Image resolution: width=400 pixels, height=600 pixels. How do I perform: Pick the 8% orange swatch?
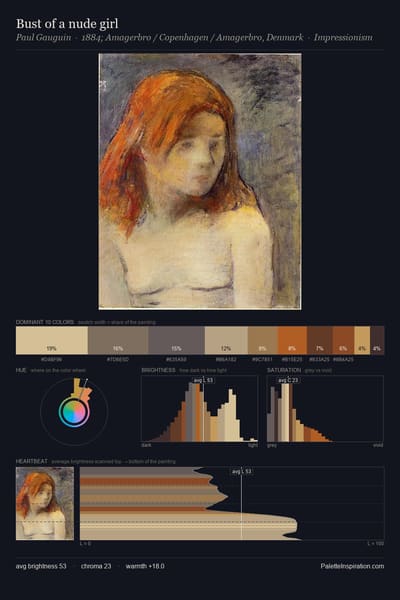(x=292, y=340)
